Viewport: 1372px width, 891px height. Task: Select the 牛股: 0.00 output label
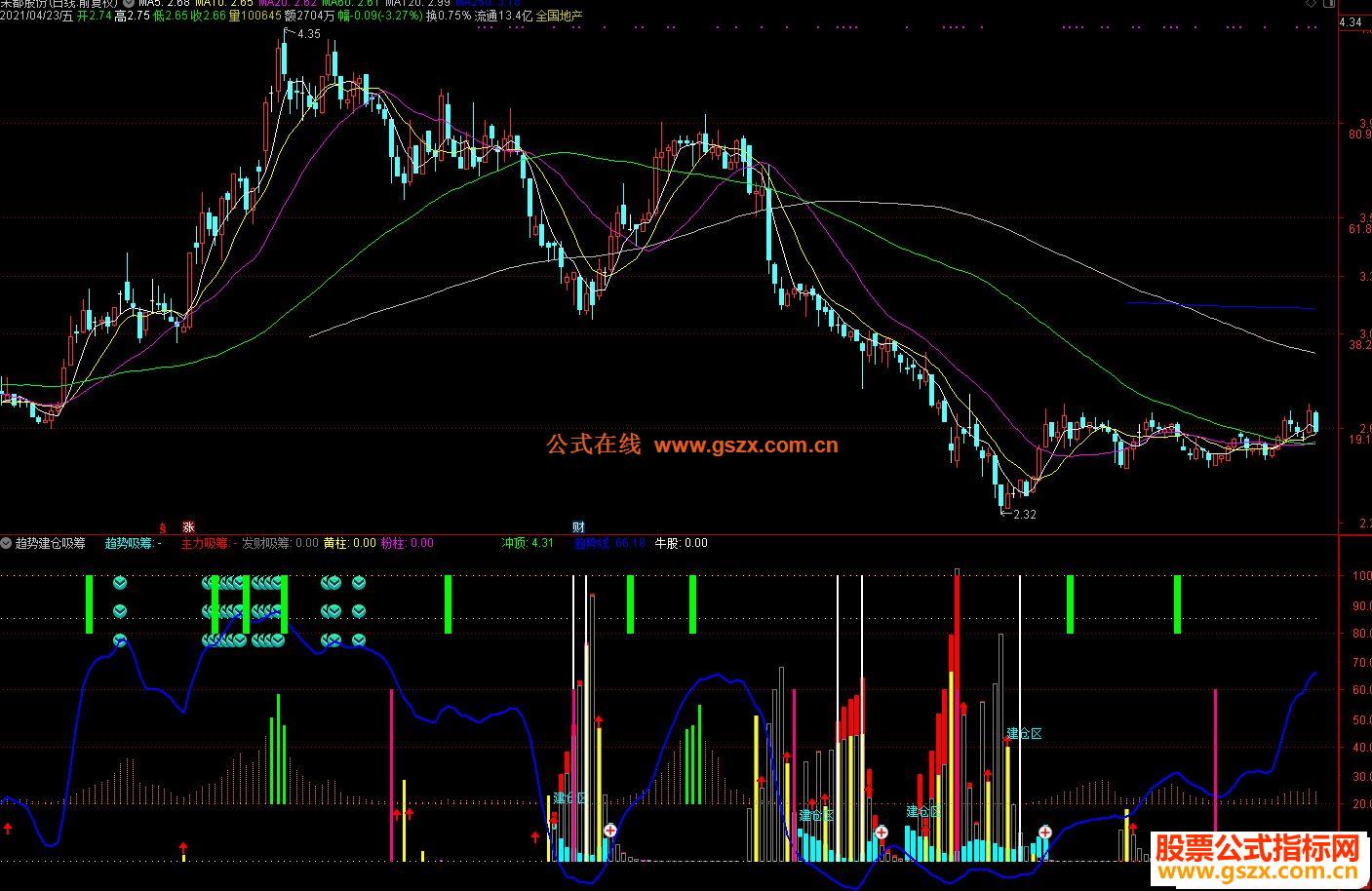681,543
